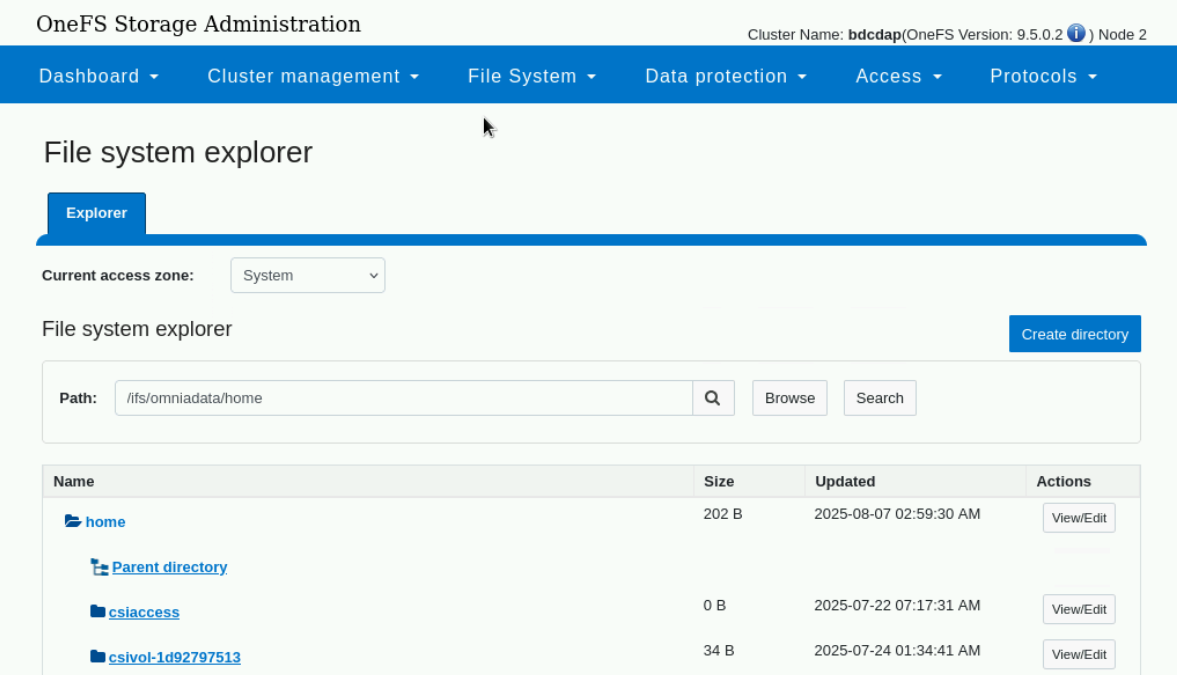Viewport: 1177px width, 675px height.
Task: Click the 2025-08-07 02:59:30 AM timestamp
Action: (897, 514)
